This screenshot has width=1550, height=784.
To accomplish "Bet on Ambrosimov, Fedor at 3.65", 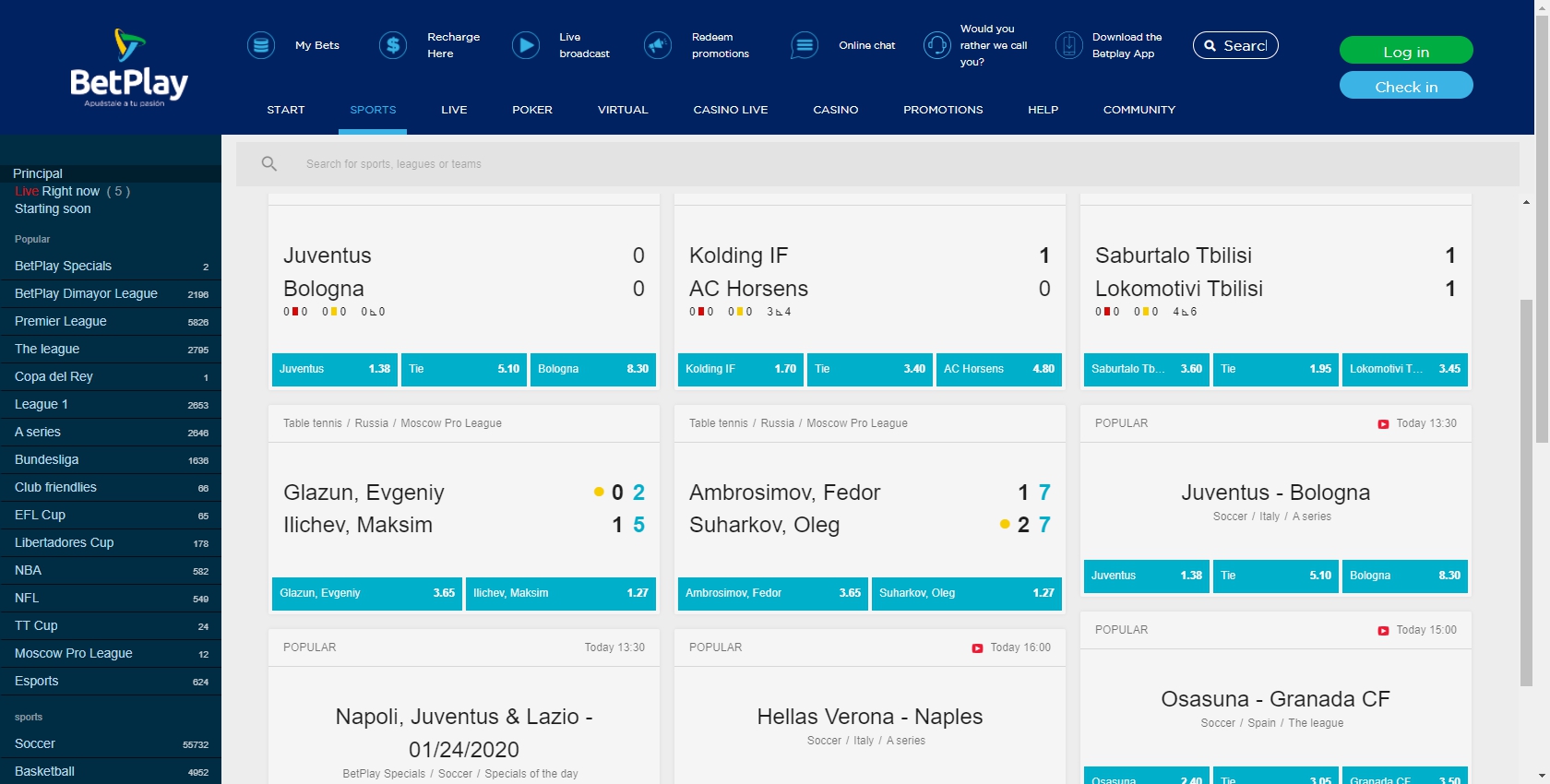I will click(773, 593).
